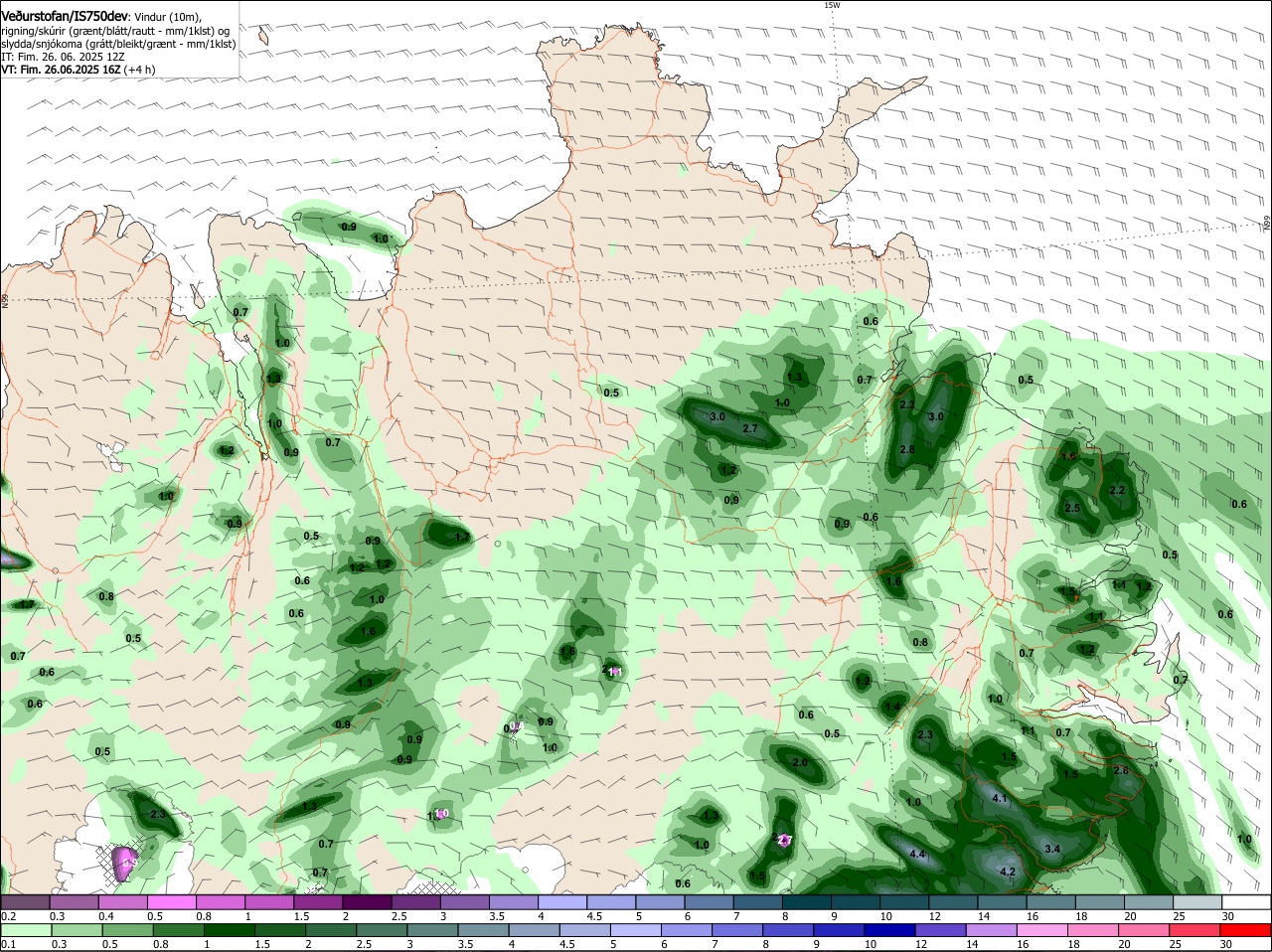Select the white 30 swatch, top legend row

(1245, 902)
